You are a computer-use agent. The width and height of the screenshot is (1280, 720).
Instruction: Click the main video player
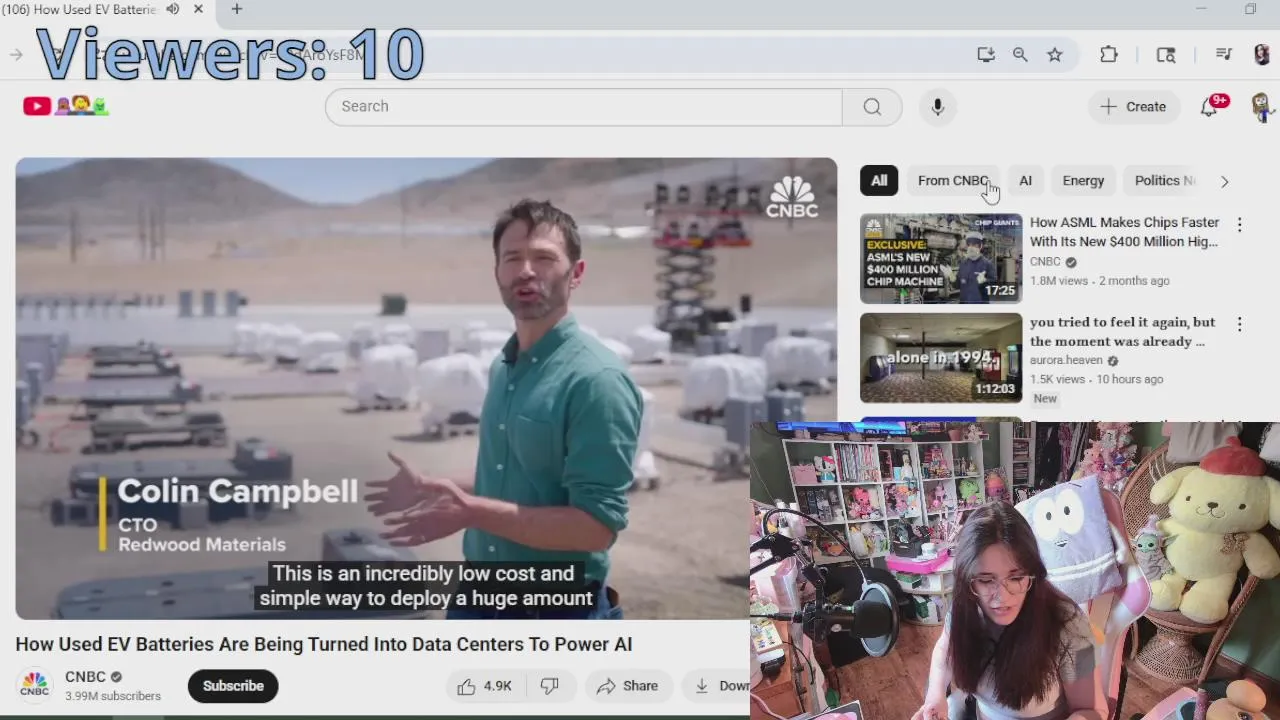pyautogui.click(x=426, y=388)
